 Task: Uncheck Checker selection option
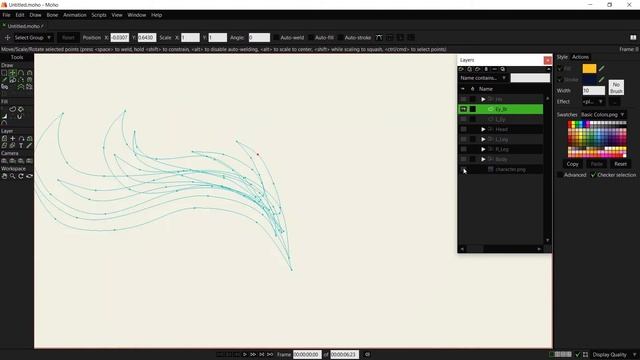593,175
